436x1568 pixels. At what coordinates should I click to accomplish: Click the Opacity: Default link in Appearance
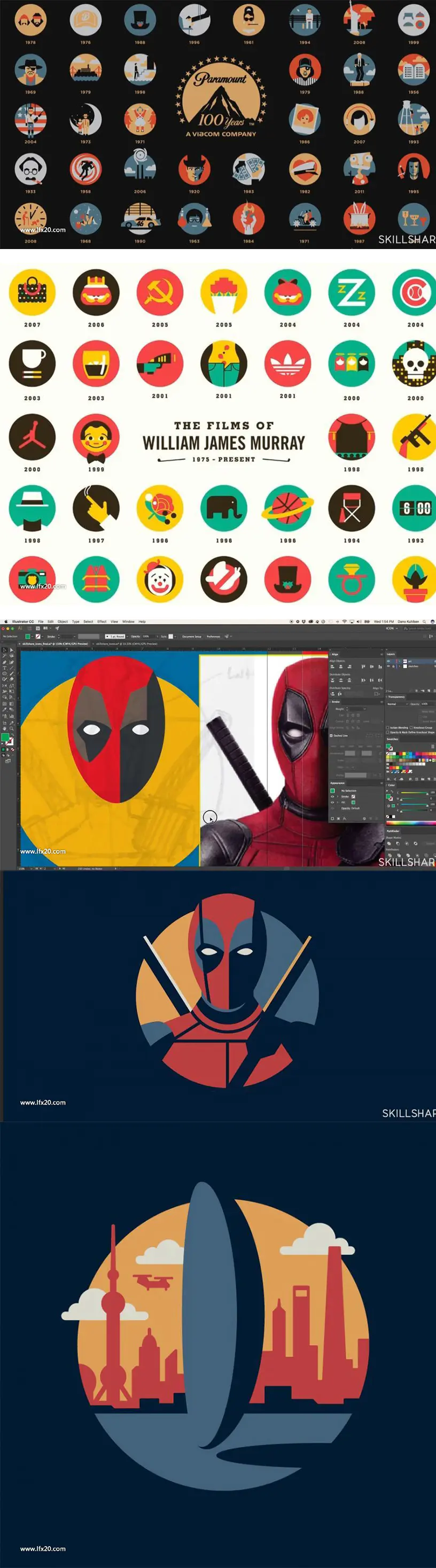pyautogui.click(x=351, y=809)
